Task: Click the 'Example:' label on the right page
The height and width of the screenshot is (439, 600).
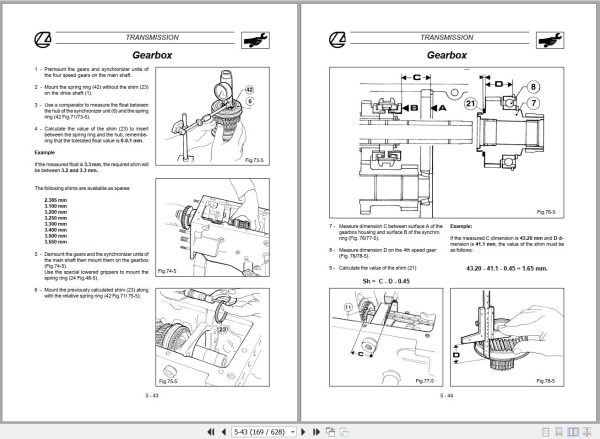Action: [x=461, y=226]
